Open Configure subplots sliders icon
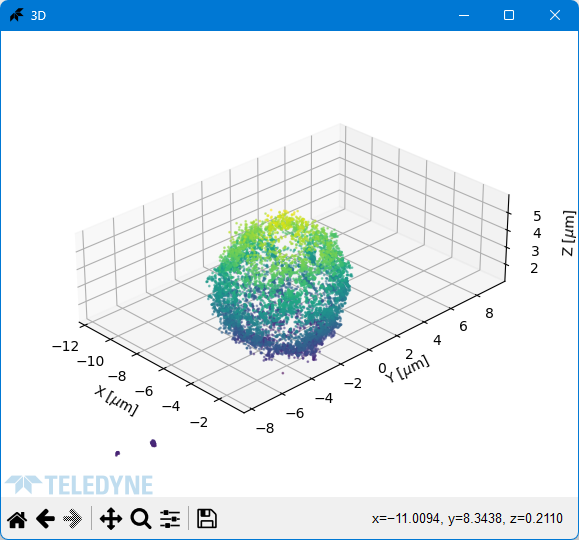Image resolution: width=579 pixels, height=540 pixels. tap(170, 519)
